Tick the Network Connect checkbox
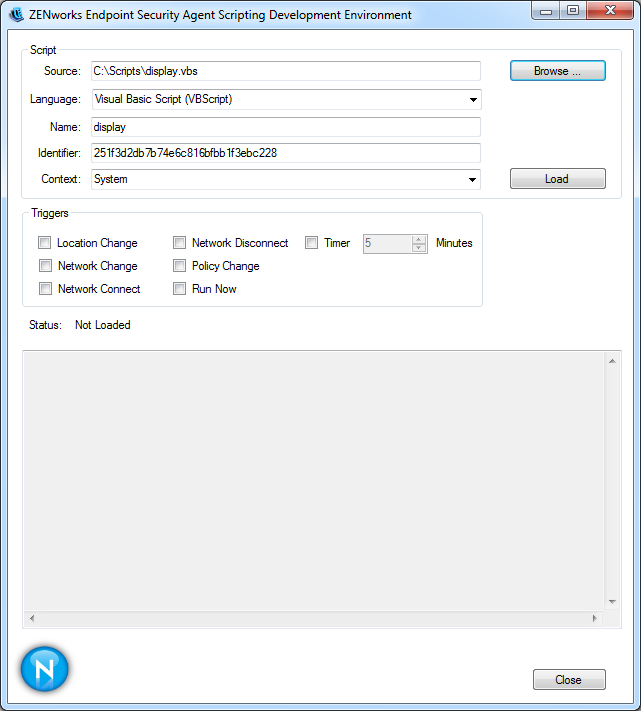Screen dimensions: 641x711 [45, 288]
